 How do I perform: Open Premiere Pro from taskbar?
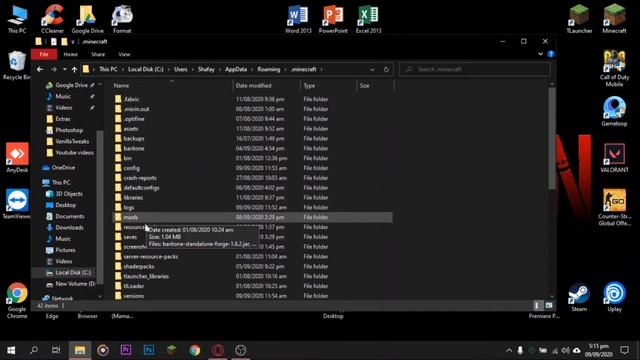point(126,350)
